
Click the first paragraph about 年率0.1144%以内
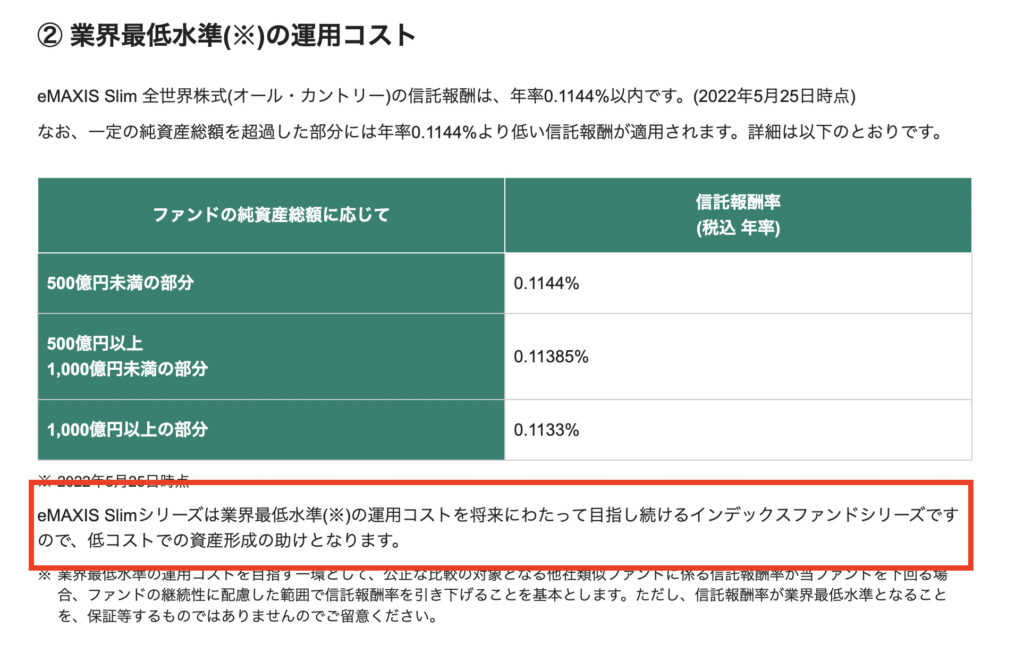(446, 96)
